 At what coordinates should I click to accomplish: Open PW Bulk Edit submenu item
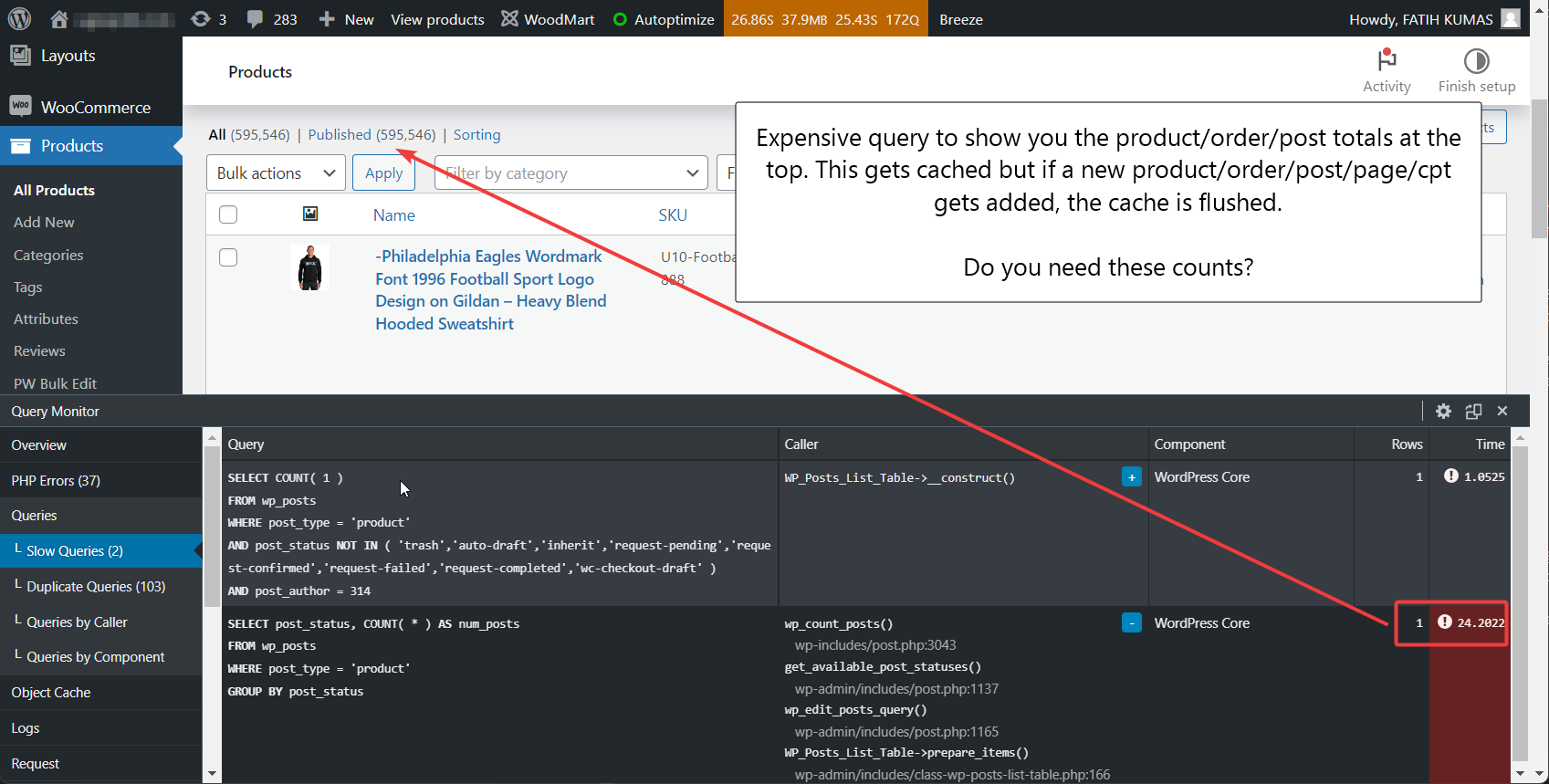[55, 383]
